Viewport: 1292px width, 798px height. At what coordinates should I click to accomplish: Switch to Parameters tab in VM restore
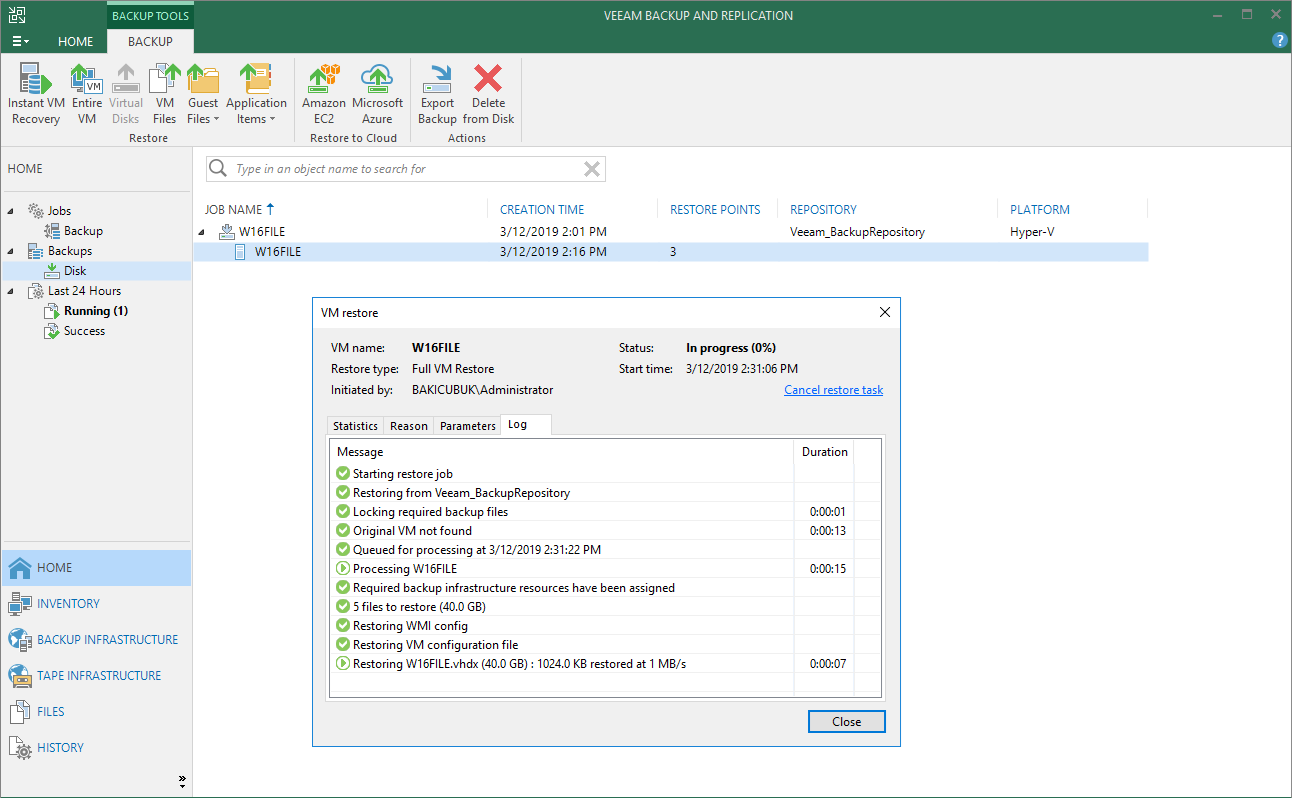coord(467,426)
